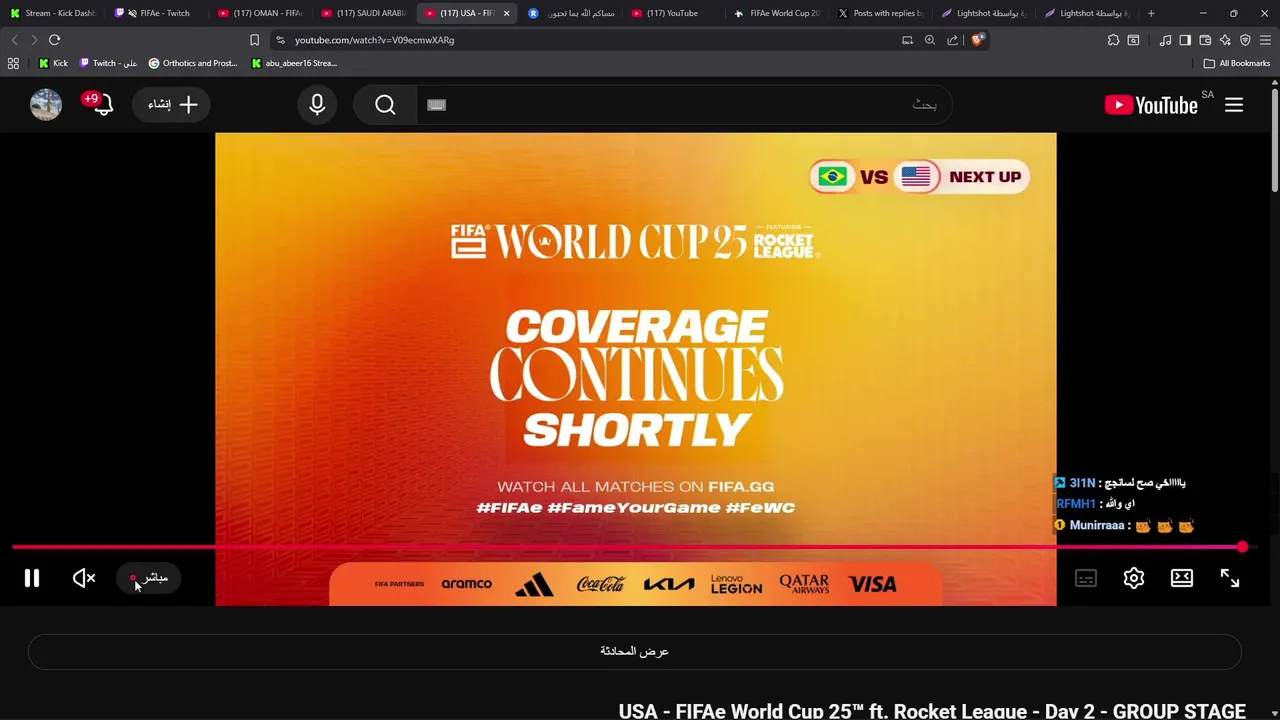Click the page vertical scrollbar
This screenshot has height=720, width=1280.
click(x=1275, y=140)
